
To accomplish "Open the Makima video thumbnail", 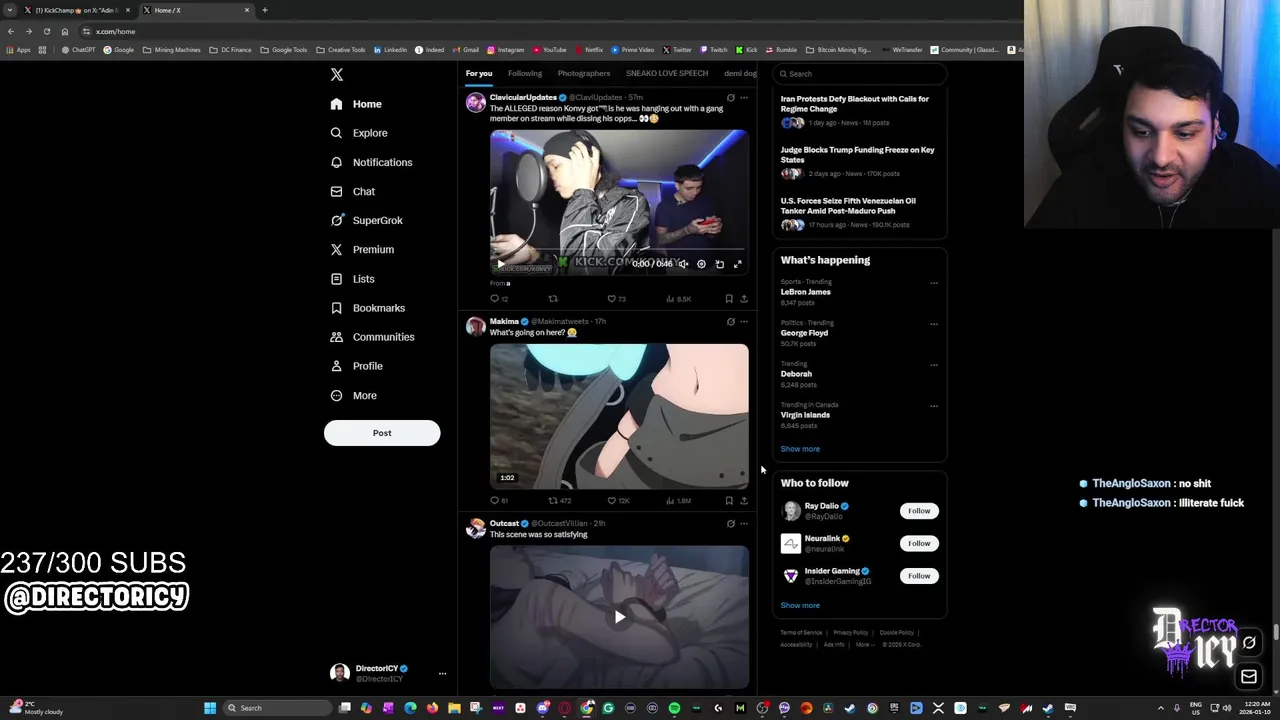I will pyautogui.click(x=619, y=417).
